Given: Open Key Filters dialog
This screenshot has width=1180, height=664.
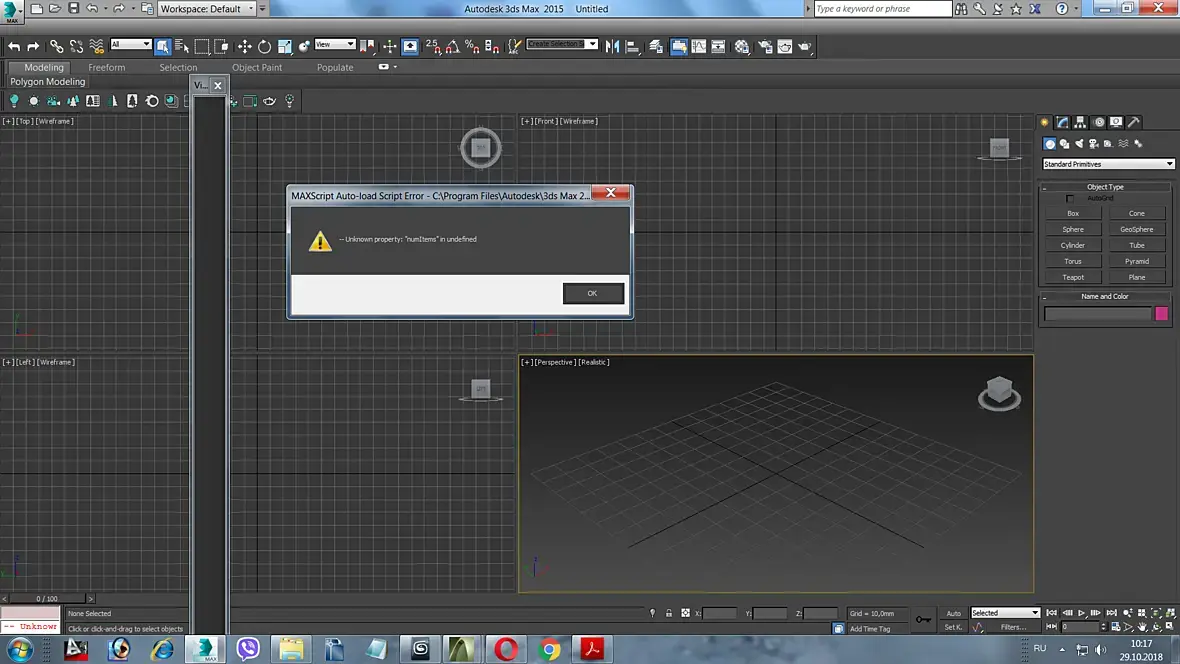Looking at the screenshot, I should point(1013,627).
